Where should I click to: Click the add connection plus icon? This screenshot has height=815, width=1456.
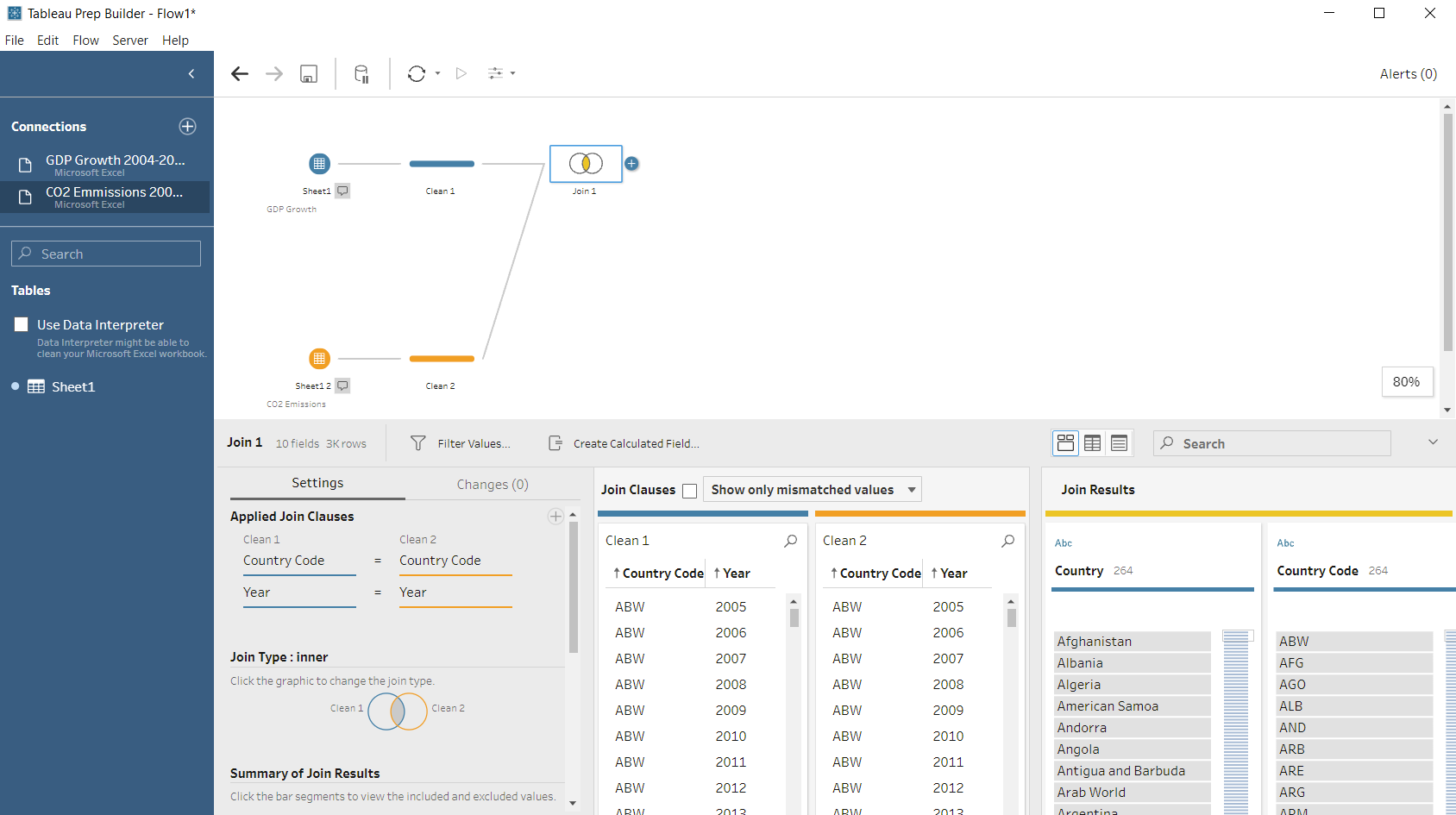pos(187,127)
